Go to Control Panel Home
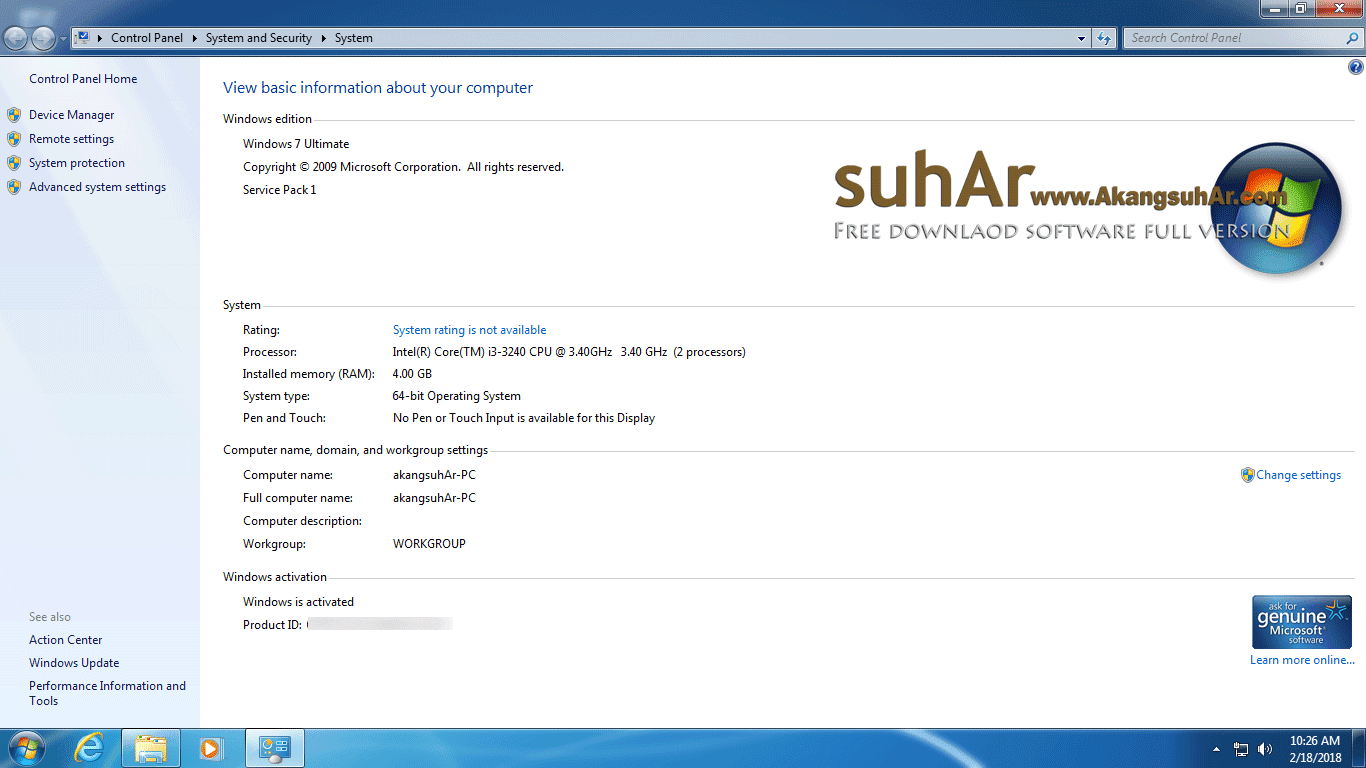1366x768 pixels. 83,79
